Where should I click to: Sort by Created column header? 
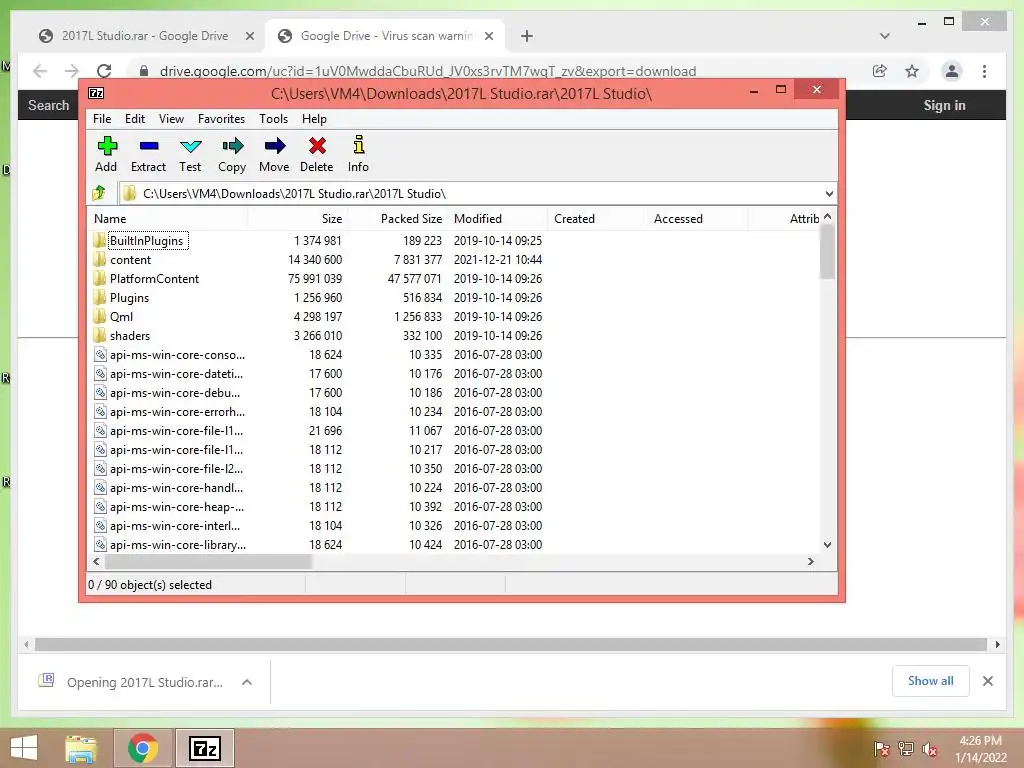598,219
